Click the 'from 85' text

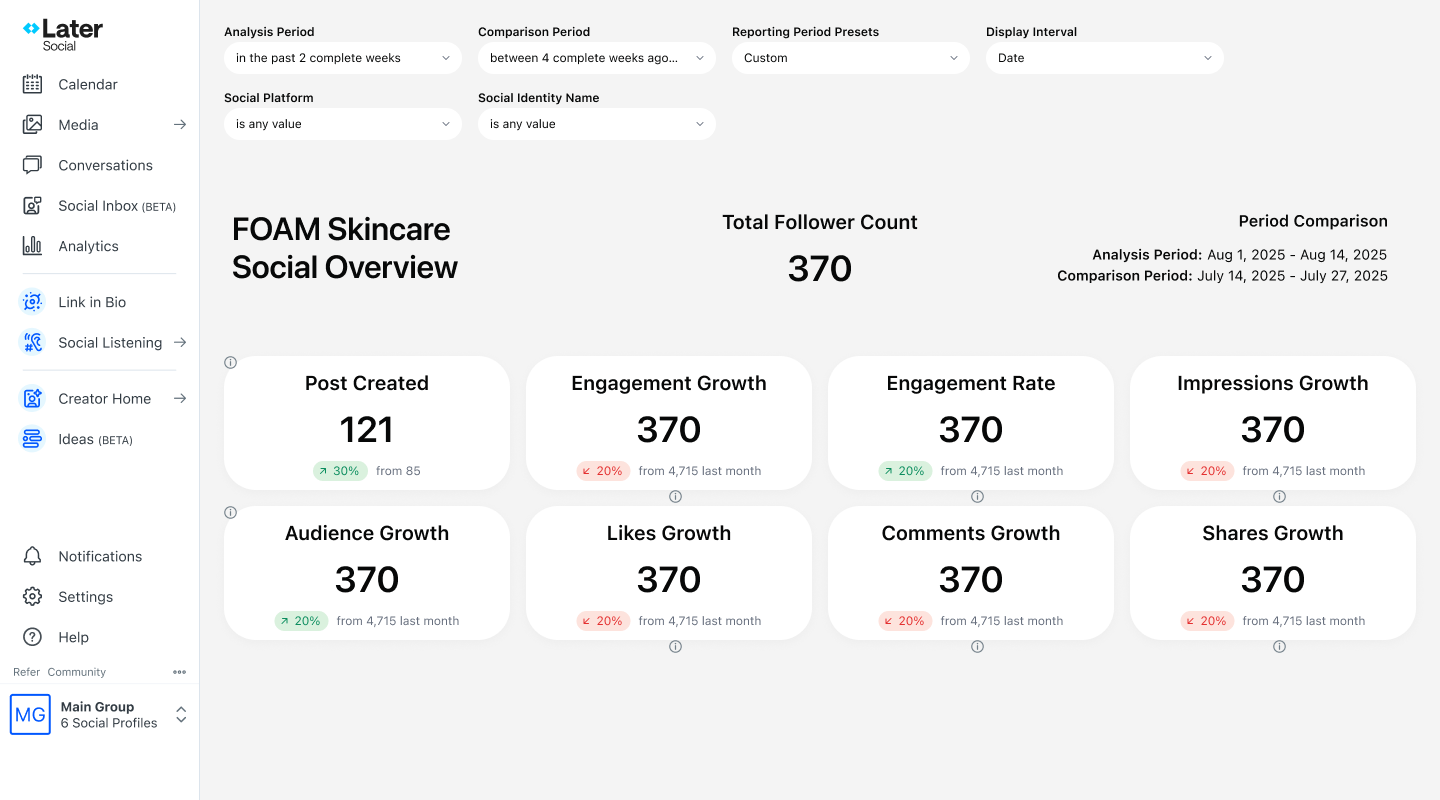(x=398, y=471)
